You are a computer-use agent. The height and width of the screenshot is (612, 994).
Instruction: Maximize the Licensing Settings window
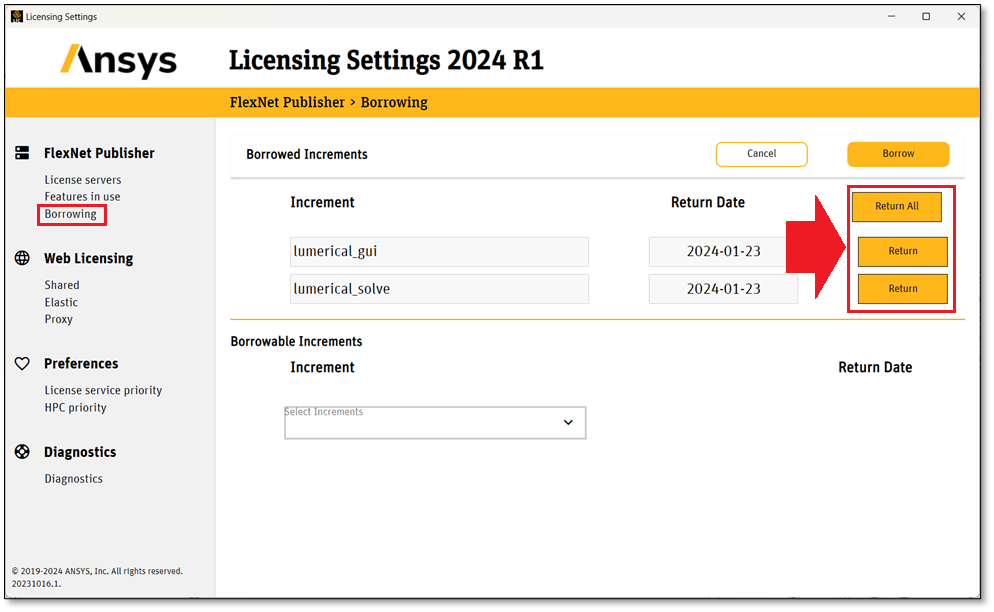(926, 16)
